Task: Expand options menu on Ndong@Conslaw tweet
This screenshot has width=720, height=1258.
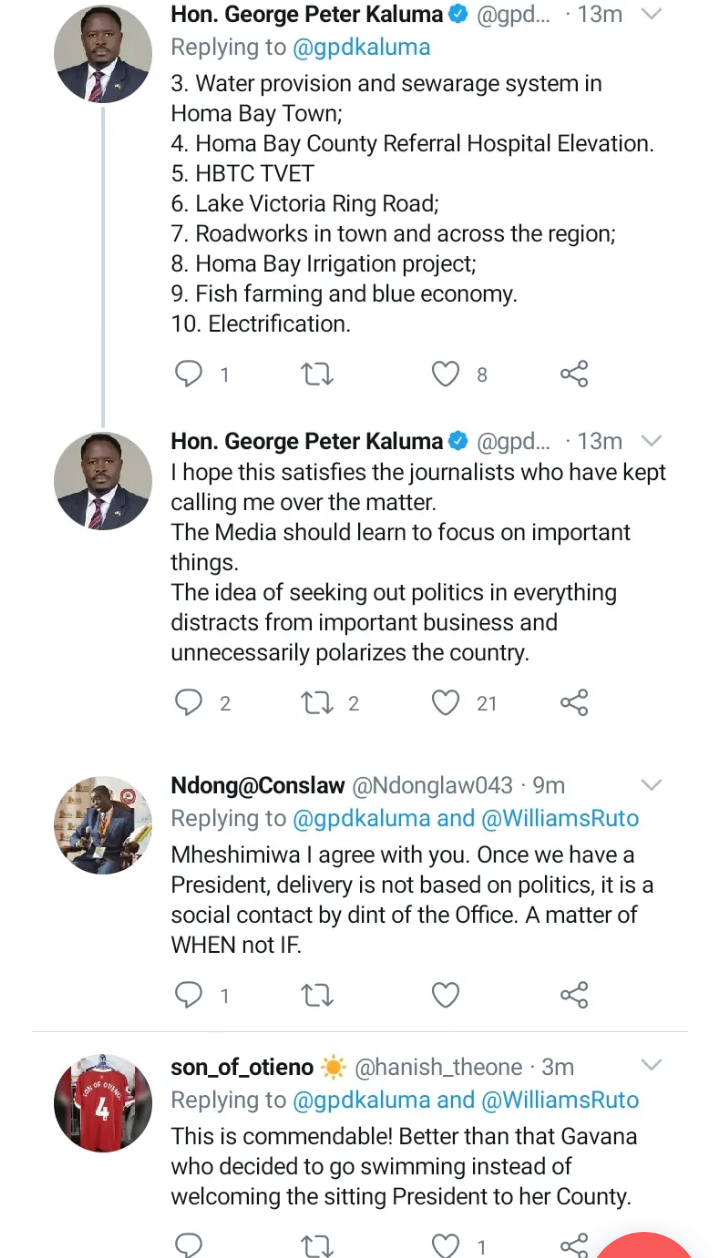Action: pyautogui.click(x=651, y=785)
